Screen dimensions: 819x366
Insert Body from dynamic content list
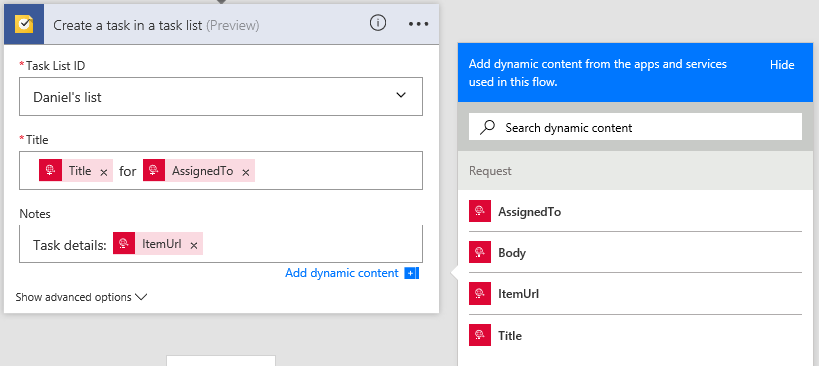point(635,253)
